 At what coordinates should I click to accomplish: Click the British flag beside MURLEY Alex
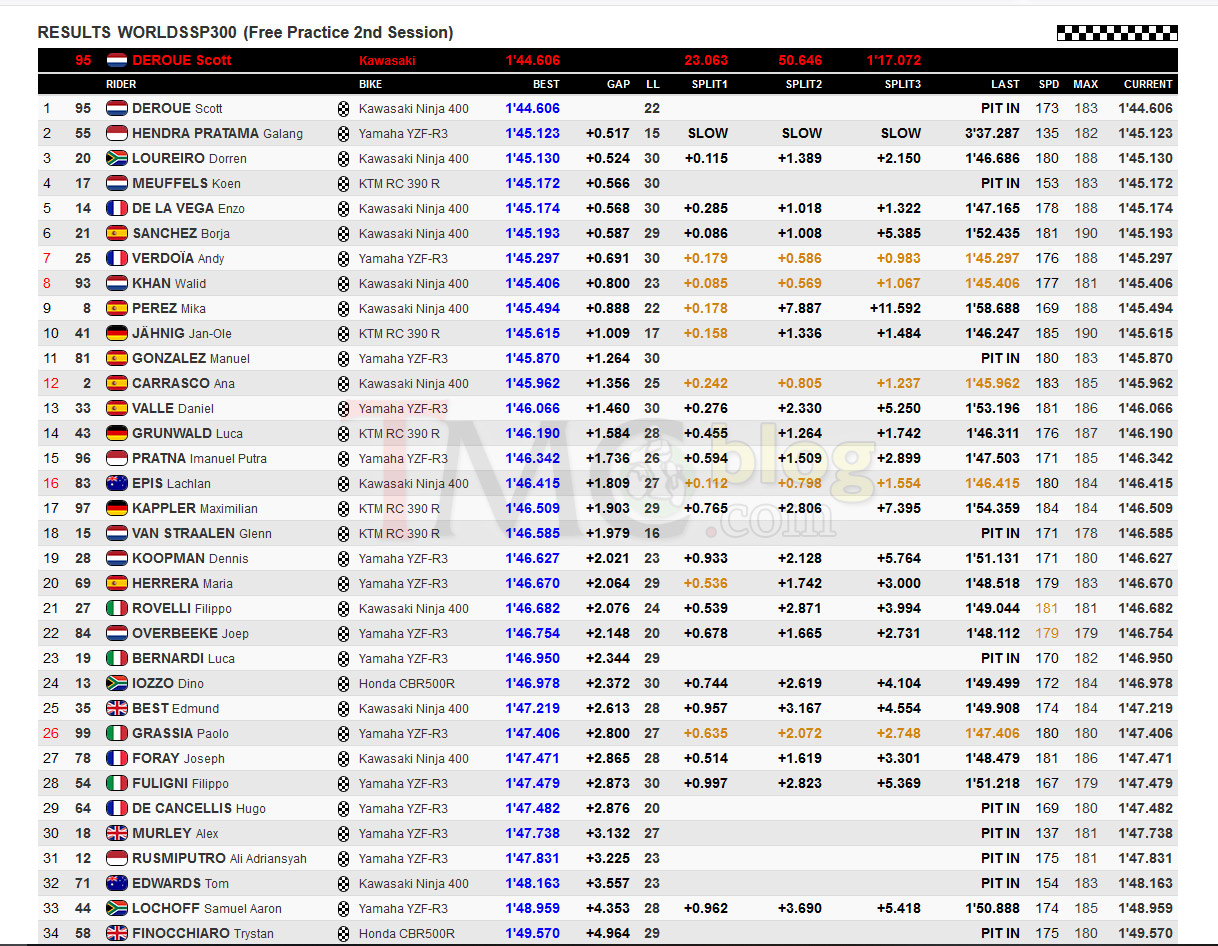pyautogui.click(x=116, y=833)
